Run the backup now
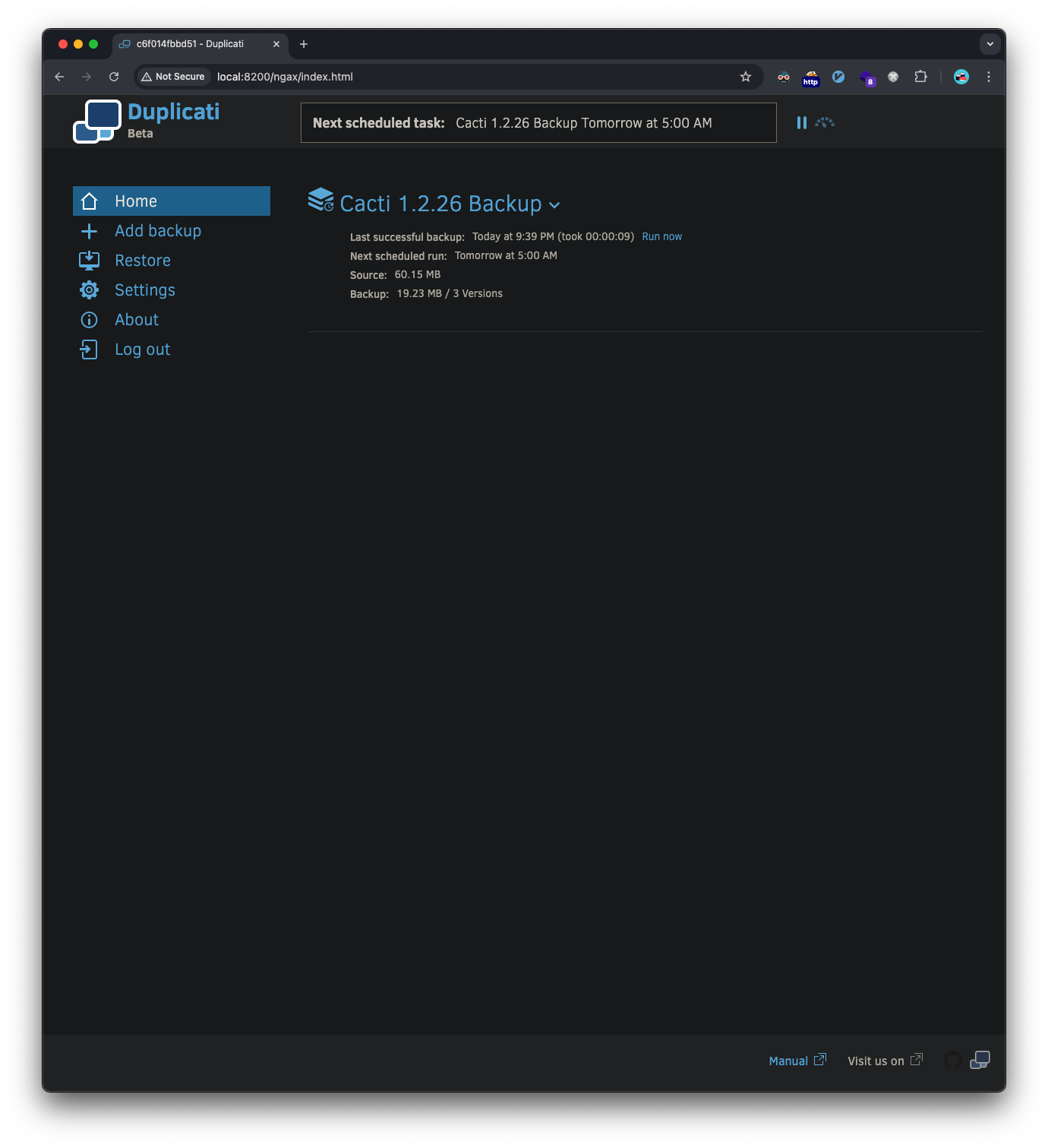The height and width of the screenshot is (1148, 1048). (661, 236)
